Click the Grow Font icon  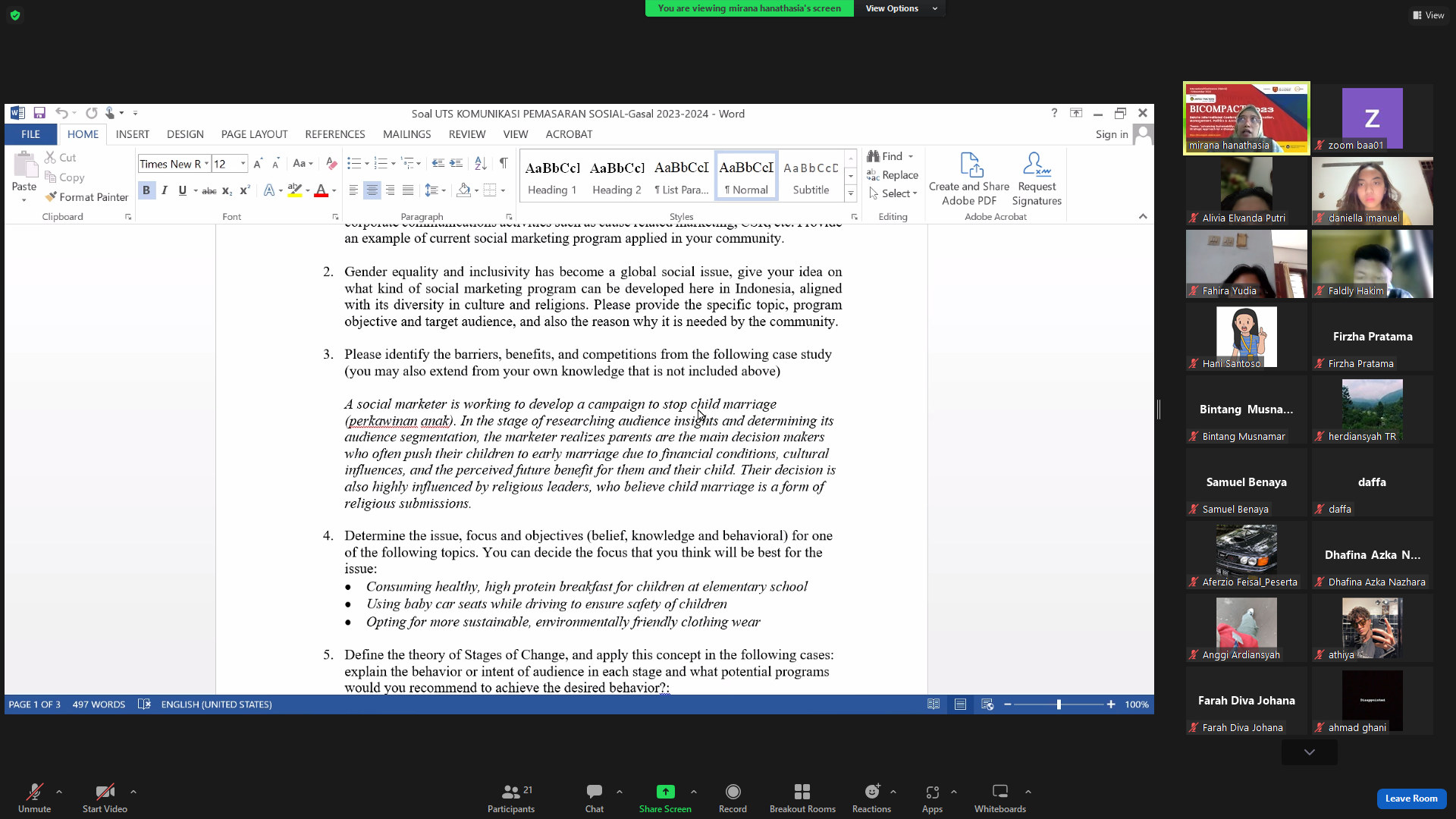point(258,164)
